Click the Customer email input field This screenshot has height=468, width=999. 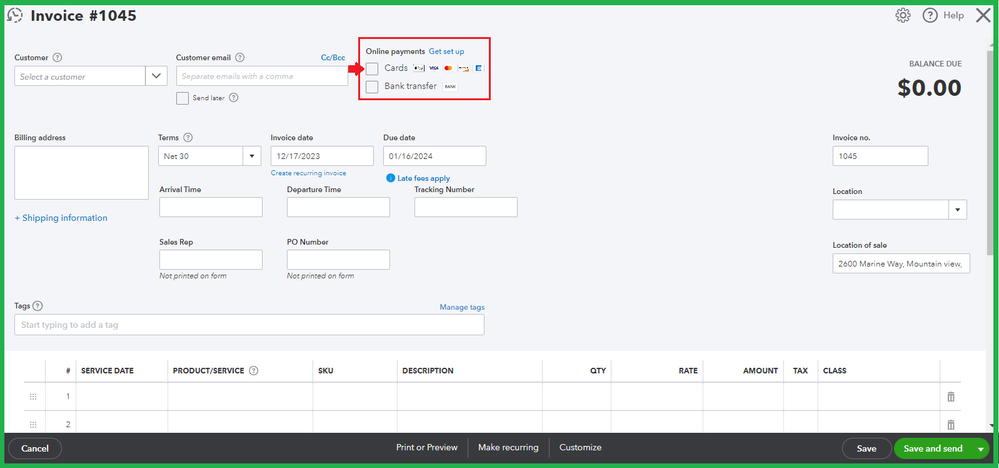click(x=262, y=76)
